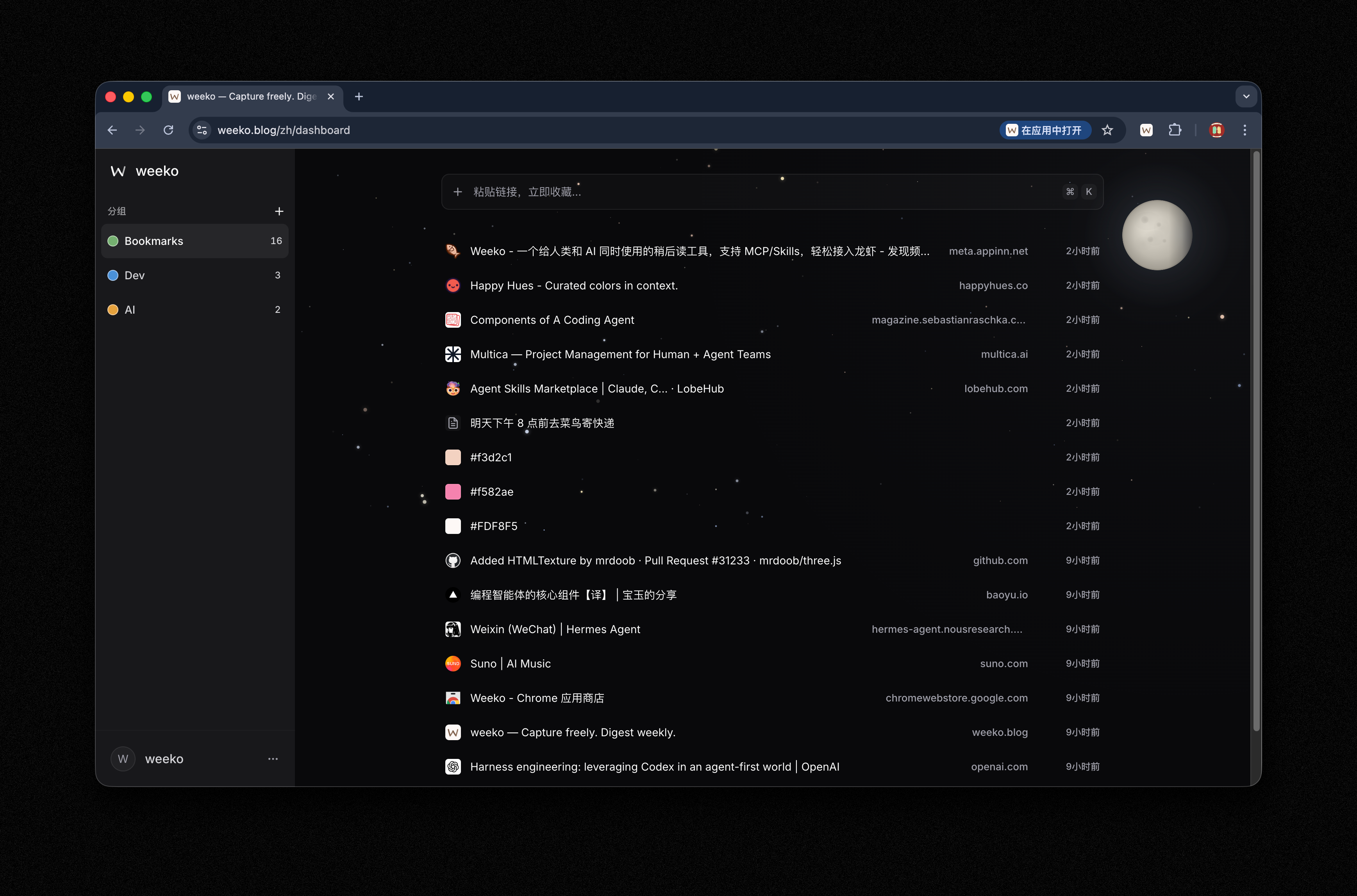Screen dimensions: 1357x896
Task: Open the weeko extension icon in toolbar
Action: [1146, 130]
